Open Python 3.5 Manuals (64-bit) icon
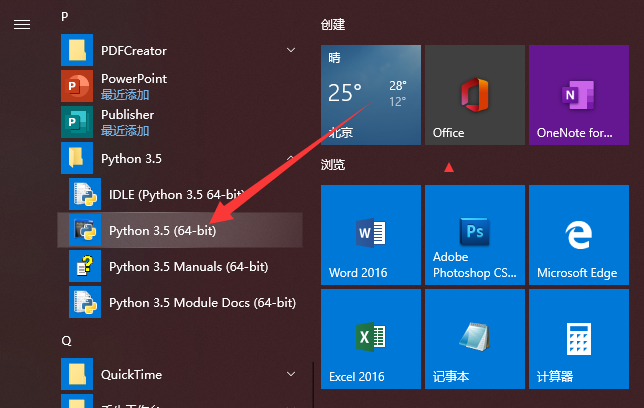Viewport: 644px width, 408px height. point(85,266)
